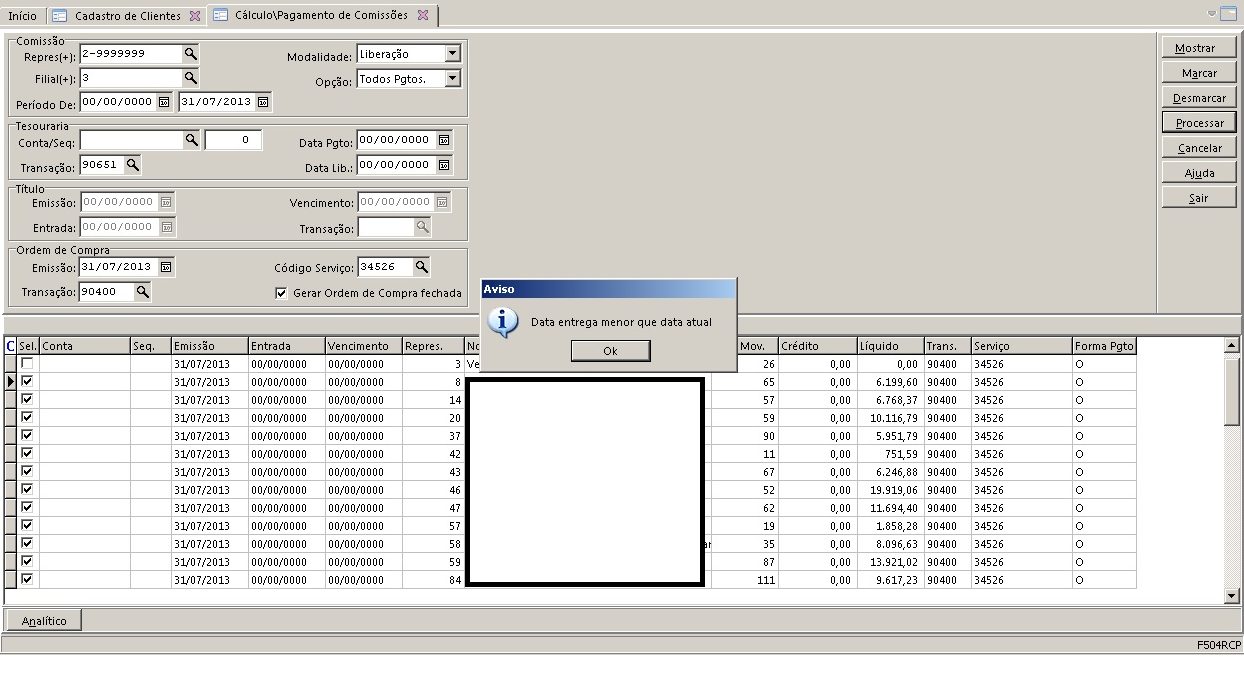Image resolution: width=1244 pixels, height=694 pixels.
Task: Switch to Cadastro de Clientes tab
Action: 127,16
